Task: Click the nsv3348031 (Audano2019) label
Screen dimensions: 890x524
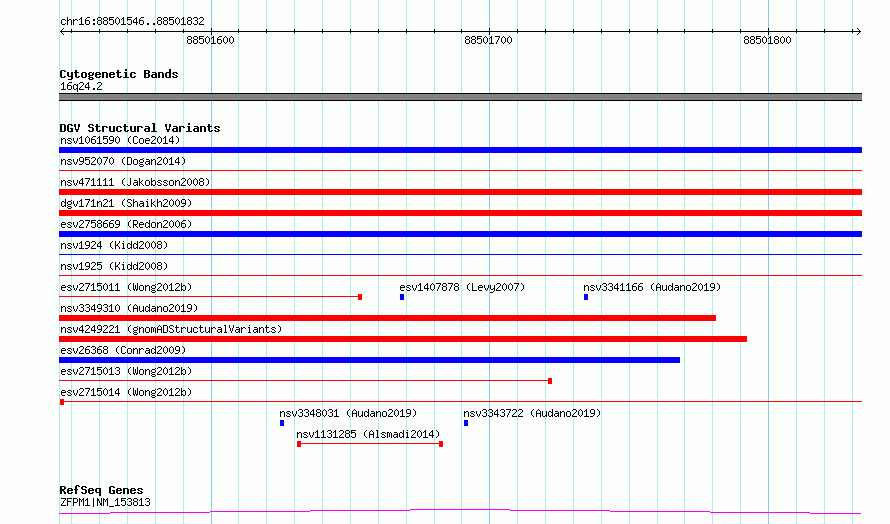Action: point(348,413)
